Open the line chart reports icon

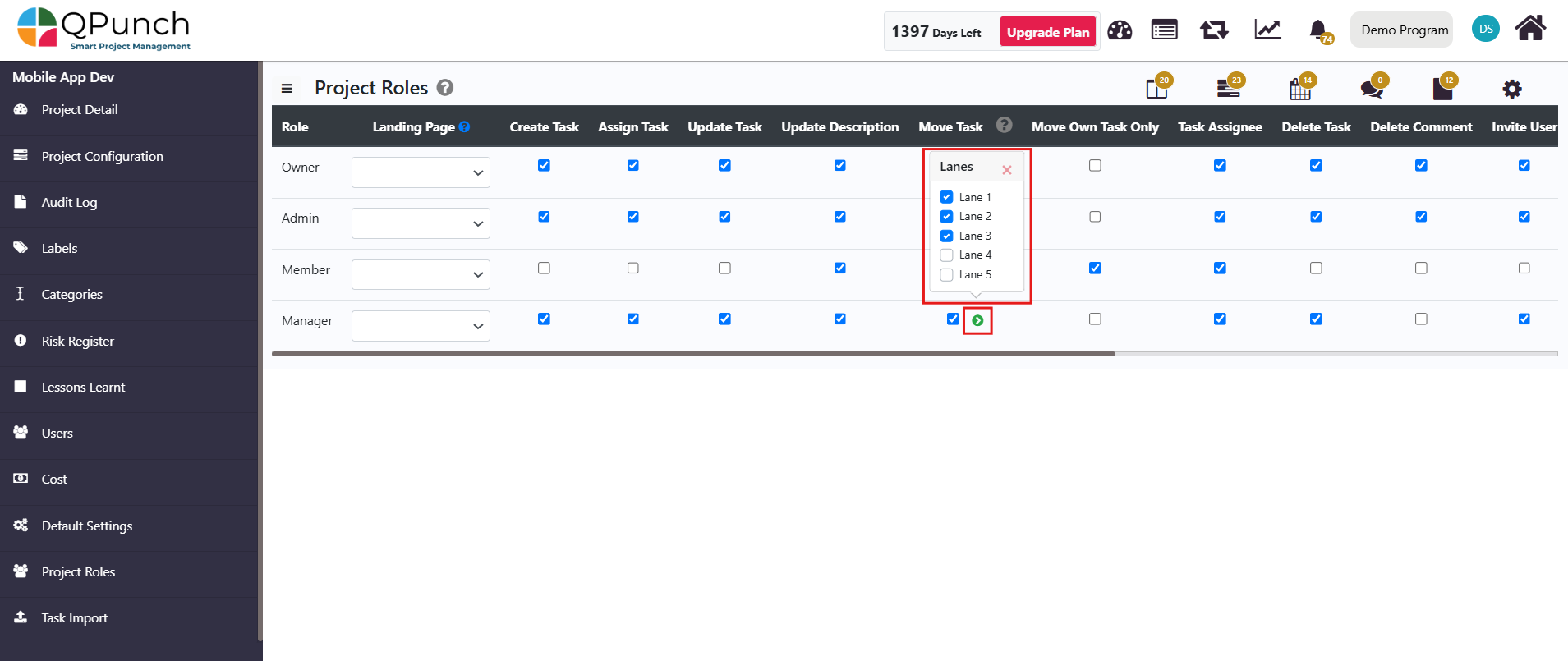coord(1267,30)
